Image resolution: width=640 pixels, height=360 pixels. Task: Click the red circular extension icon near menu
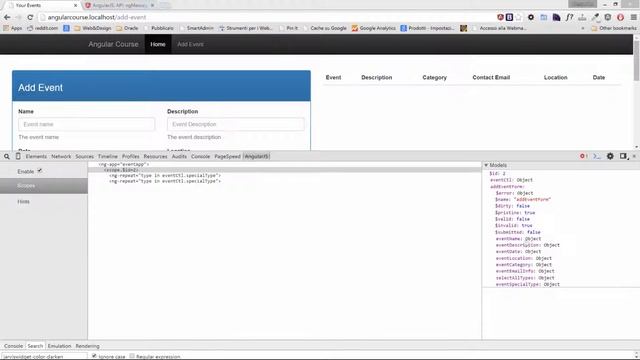point(620,17)
